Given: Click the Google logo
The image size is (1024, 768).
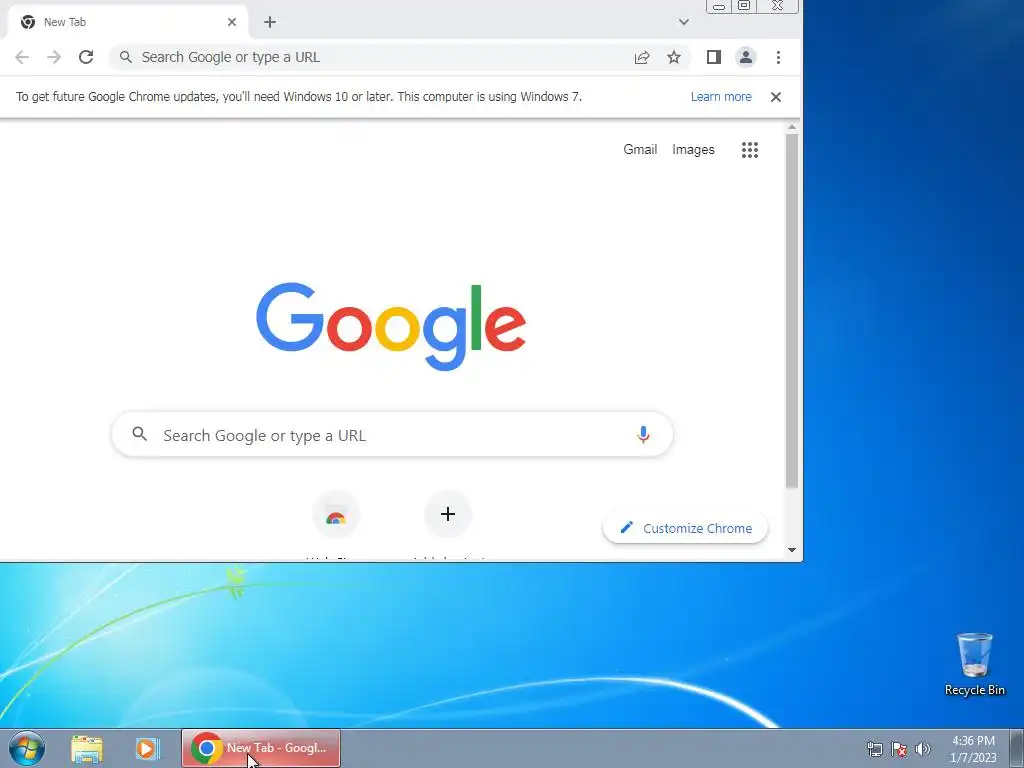Looking at the screenshot, I should (x=391, y=327).
